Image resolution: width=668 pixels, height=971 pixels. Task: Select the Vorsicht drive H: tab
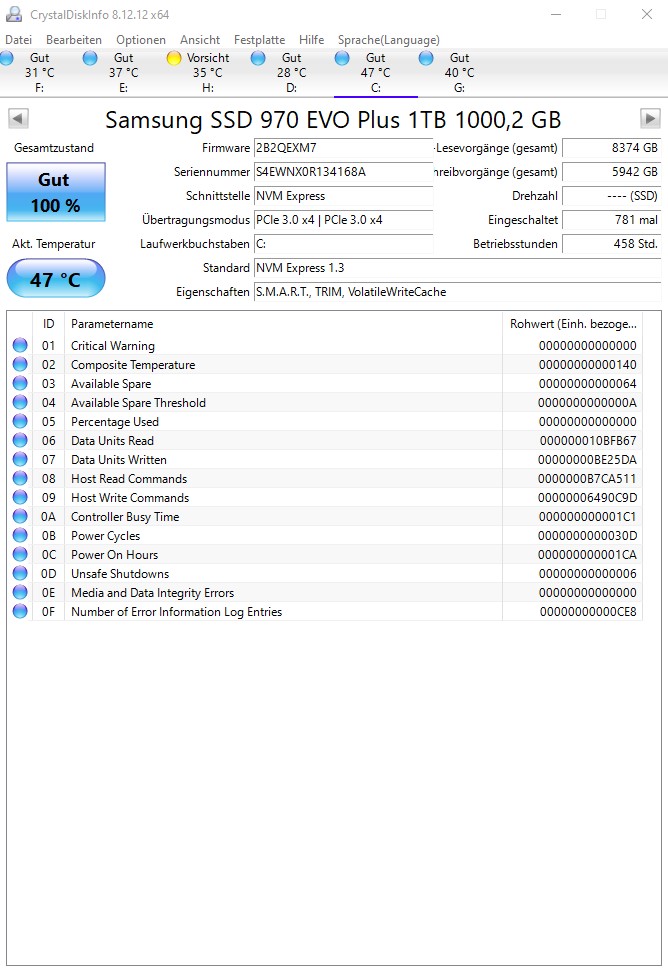coord(208,72)
